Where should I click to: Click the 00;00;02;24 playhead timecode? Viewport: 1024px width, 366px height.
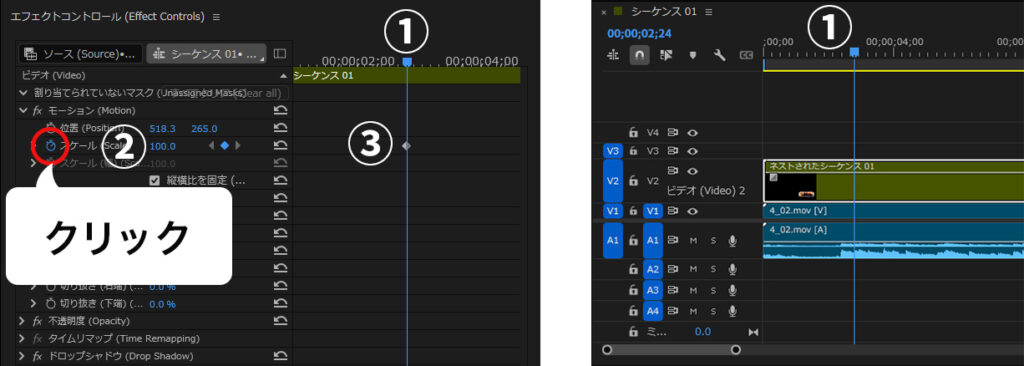tap(639, 33)
